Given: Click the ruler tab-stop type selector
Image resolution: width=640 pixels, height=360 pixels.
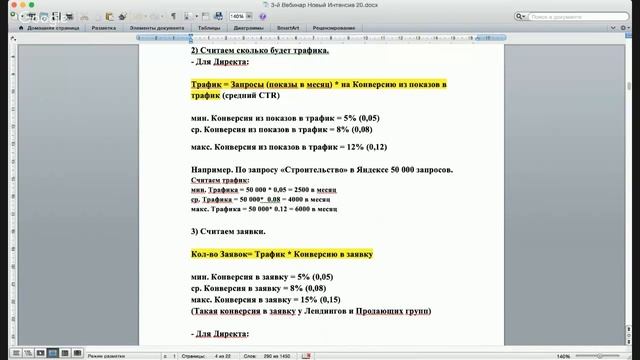Looking at the screenshot, I should coord(13,38).
